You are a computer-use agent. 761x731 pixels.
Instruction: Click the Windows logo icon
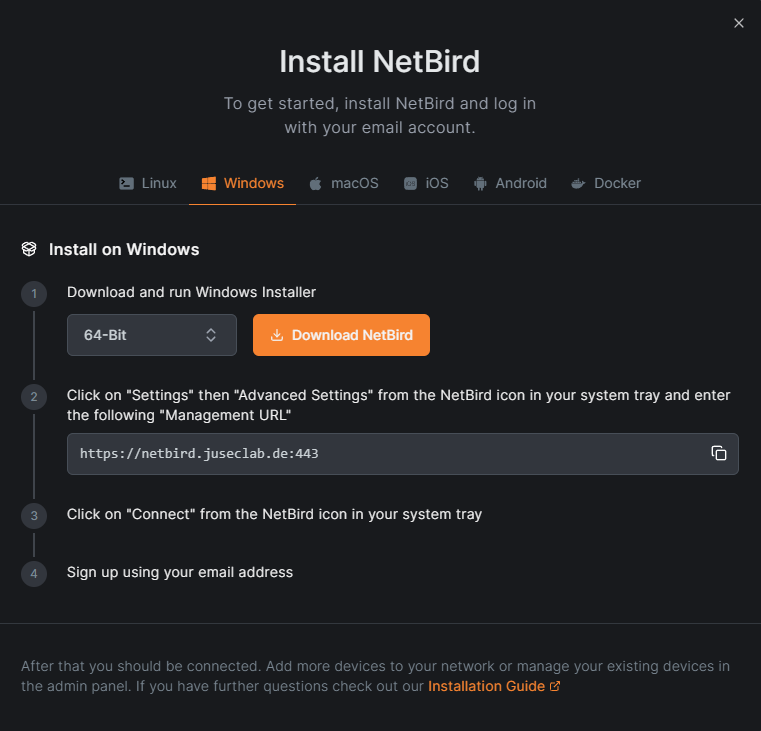(209, 183)
